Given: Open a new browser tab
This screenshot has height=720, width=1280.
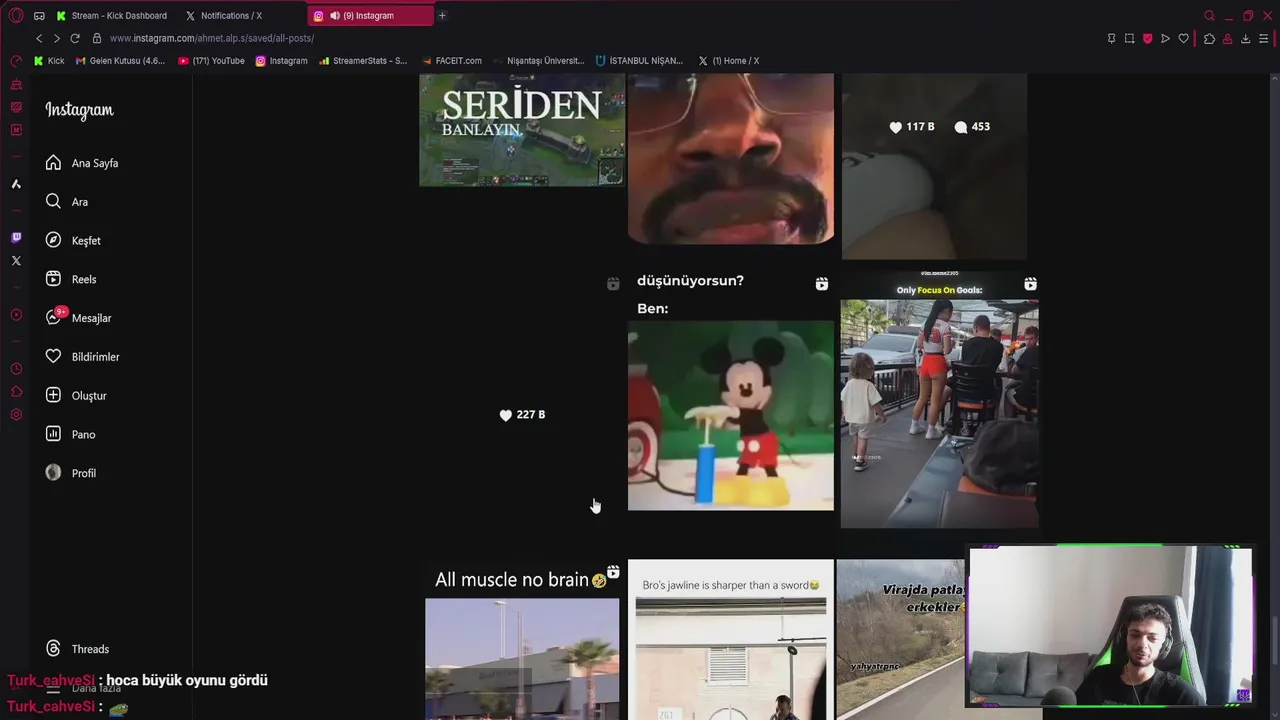Looking at the screenshot, I should pos(442,15).
